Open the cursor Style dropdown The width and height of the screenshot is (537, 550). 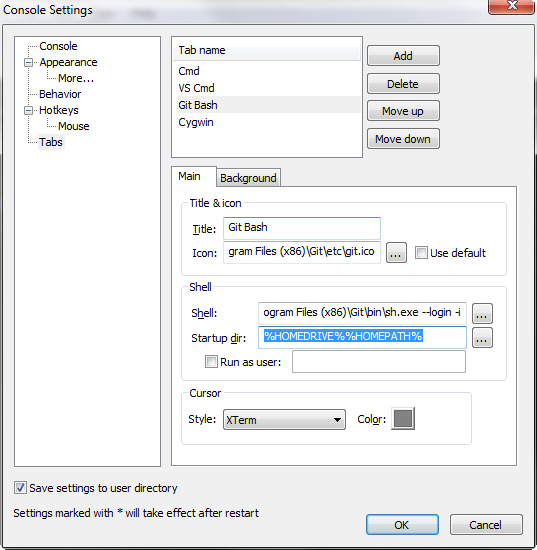click(x=284, y=420)
